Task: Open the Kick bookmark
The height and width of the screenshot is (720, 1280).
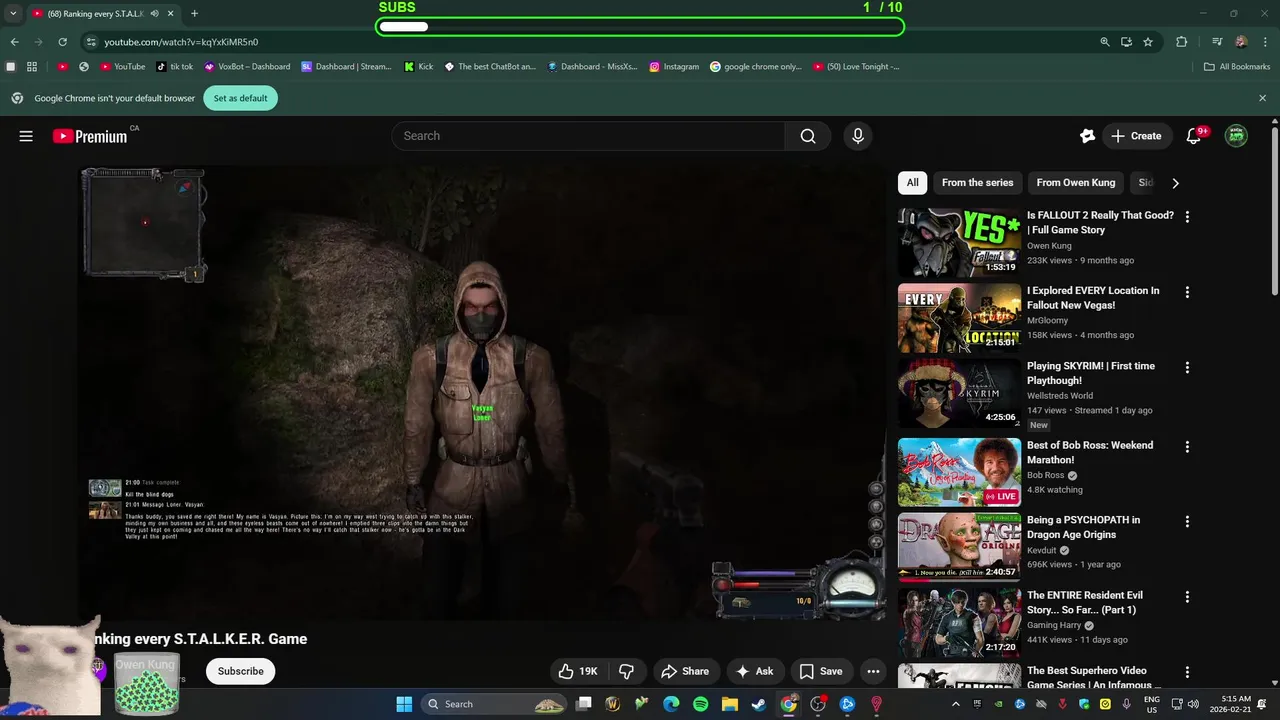Action: point(419,67)
